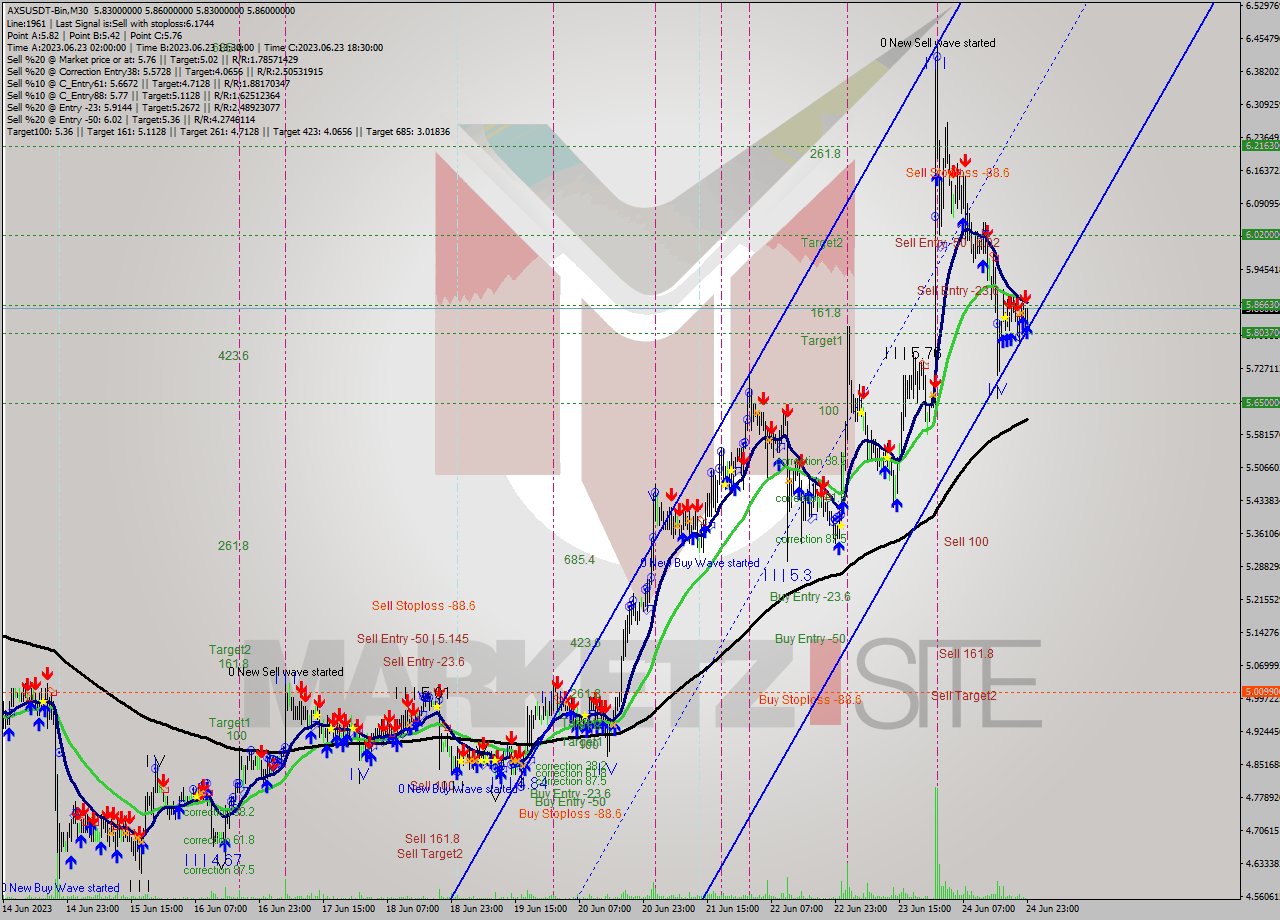Image resolution: width=1280 pixels, height=920 pixels.
Task: Click the '14 Jun 2023' time axis label
Action: pos(25,909)
